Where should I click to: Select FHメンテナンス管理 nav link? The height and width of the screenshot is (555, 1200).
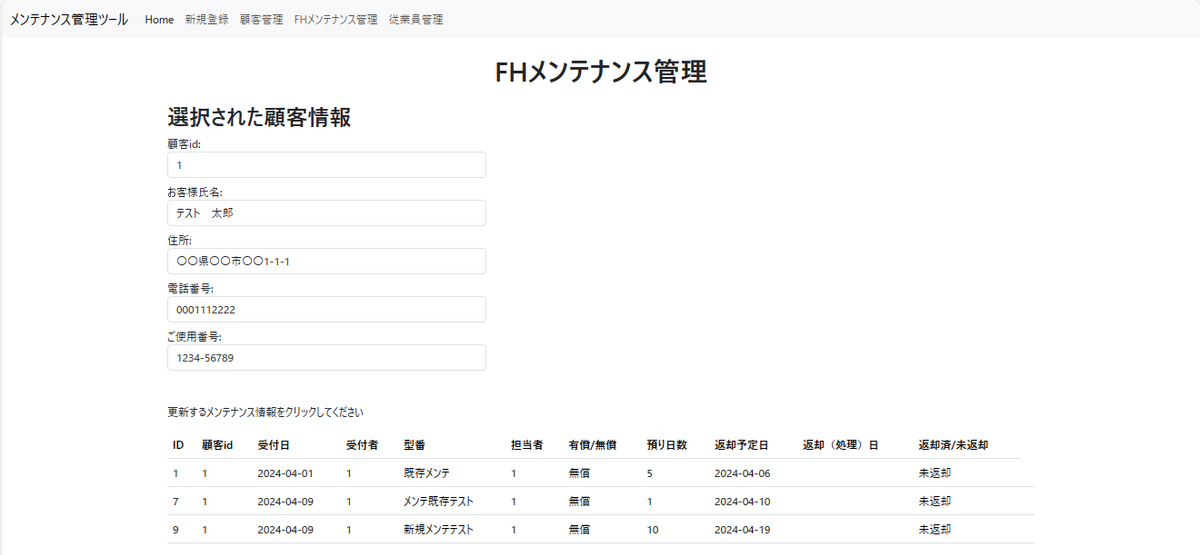(x=336, y=20)
